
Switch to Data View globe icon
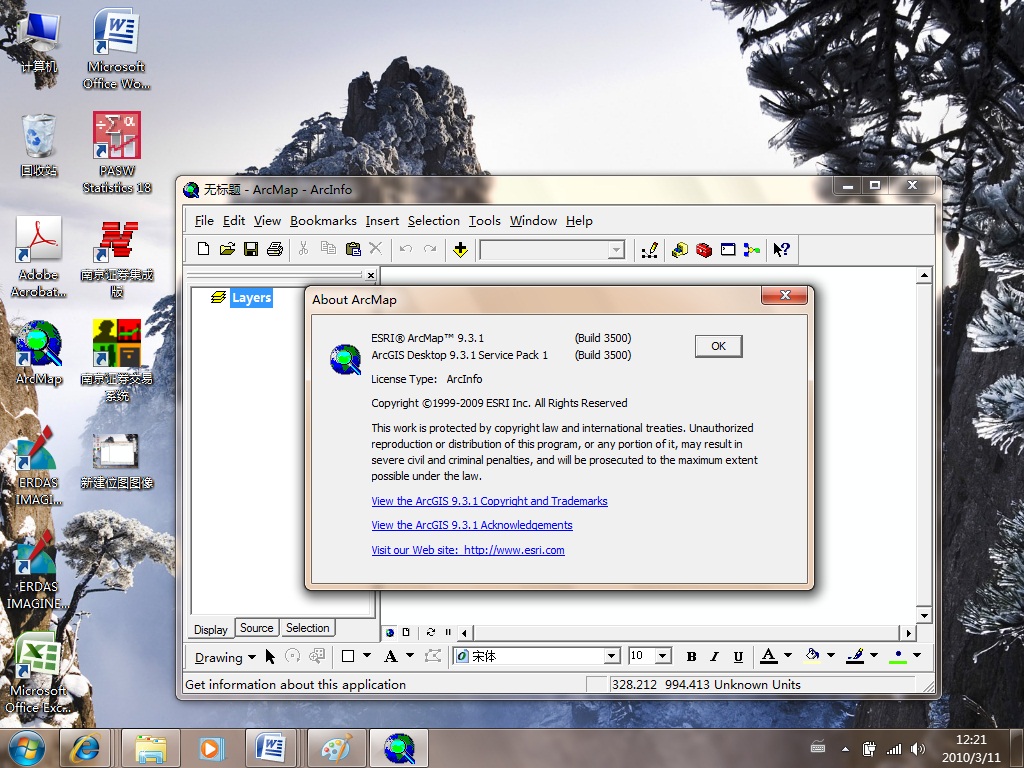[390, 632]
